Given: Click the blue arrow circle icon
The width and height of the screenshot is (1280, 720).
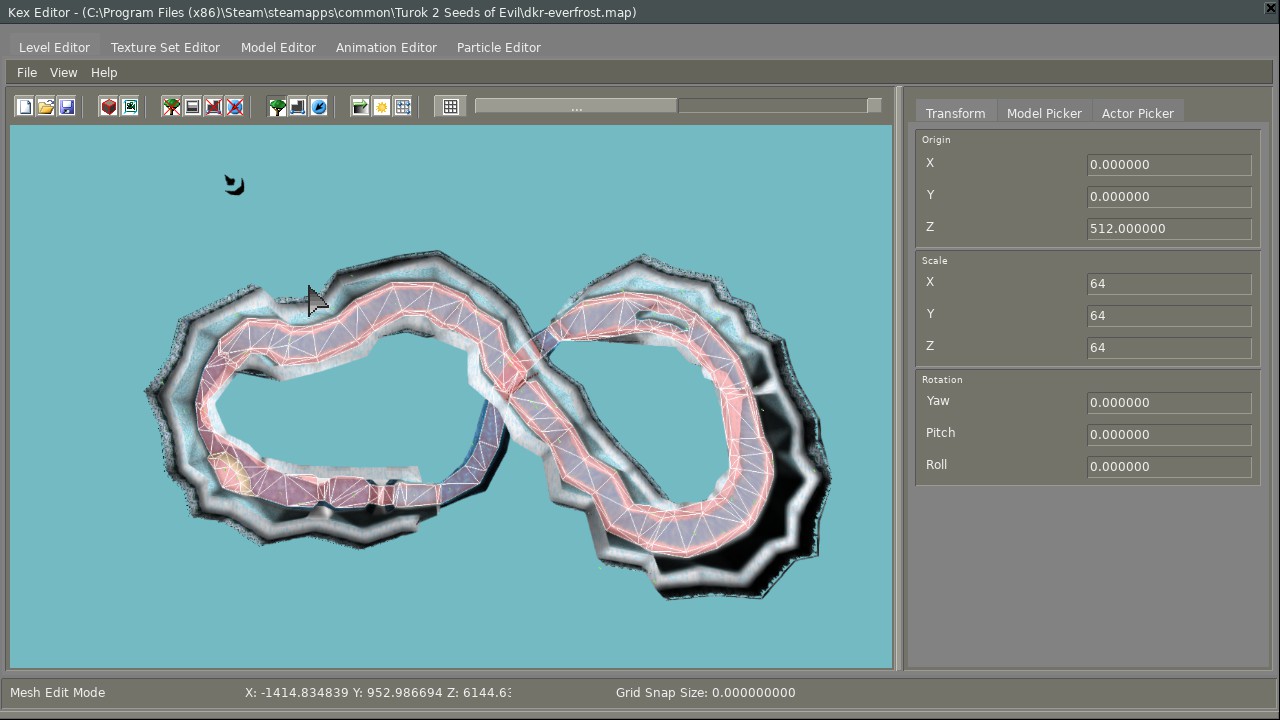Looking at the screenshot, I should pyautogui.click(x=319, y=106).
